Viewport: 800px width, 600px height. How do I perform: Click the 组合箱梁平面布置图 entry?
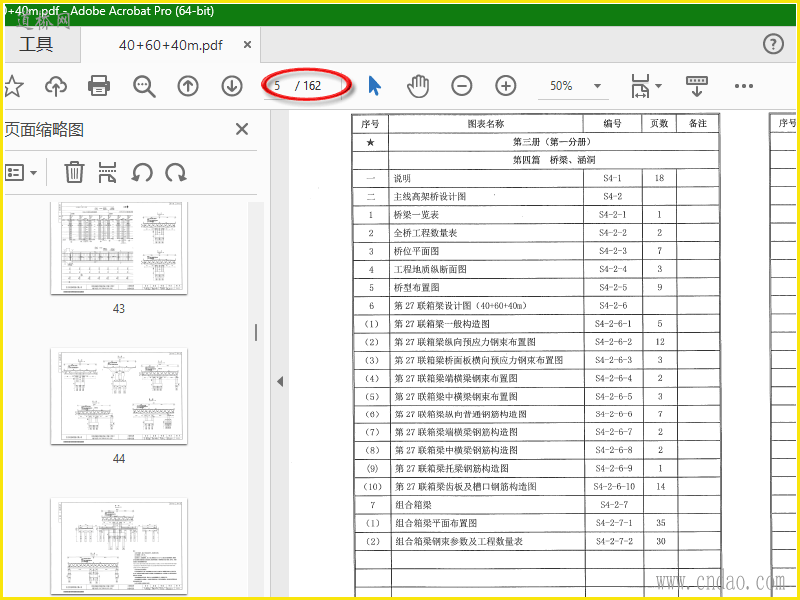click(x=436, y=523)
